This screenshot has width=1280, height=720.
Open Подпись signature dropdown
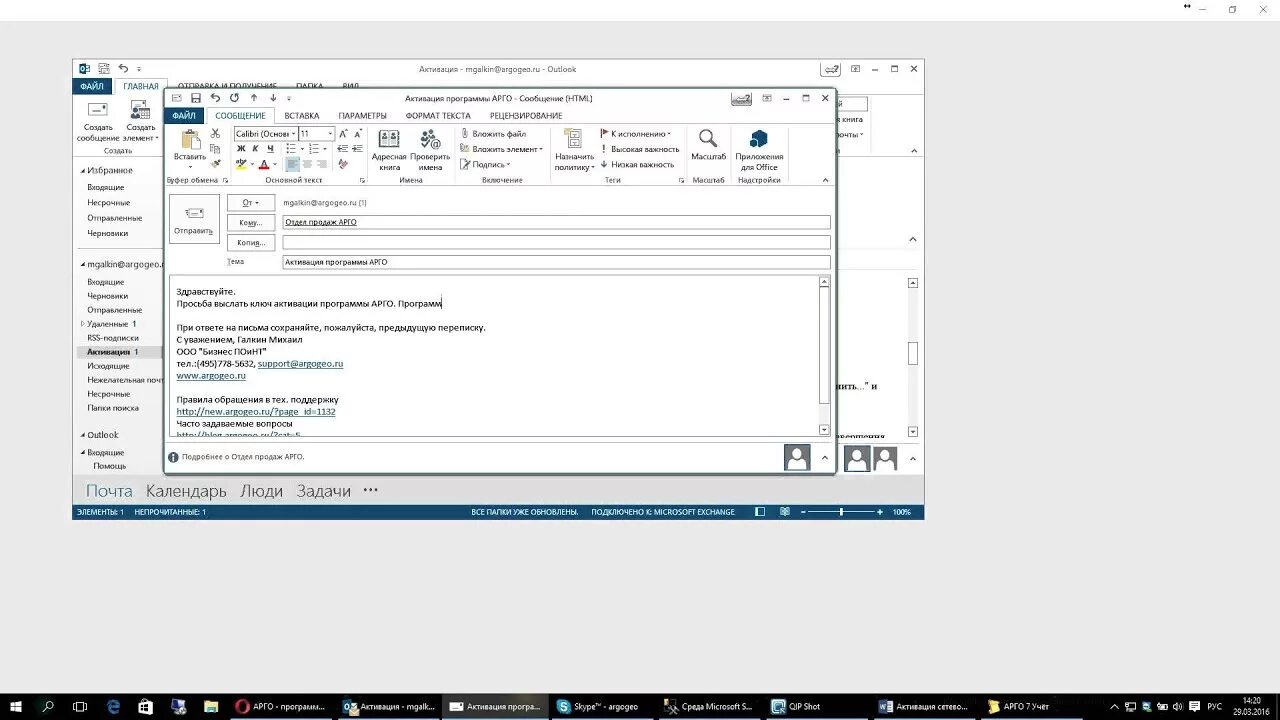(485, 164)
